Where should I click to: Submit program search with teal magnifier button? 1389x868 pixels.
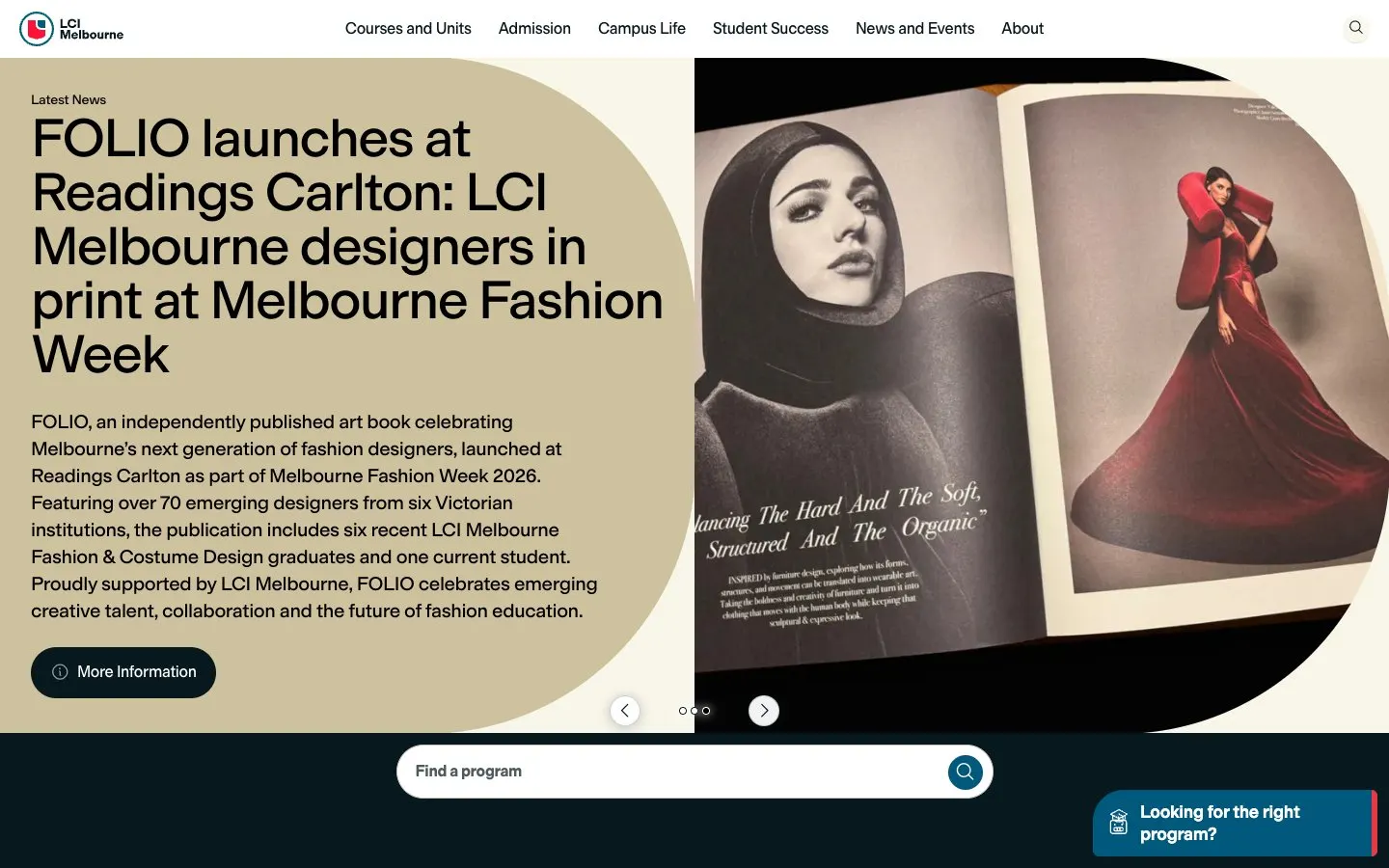[x=965, y=772]
